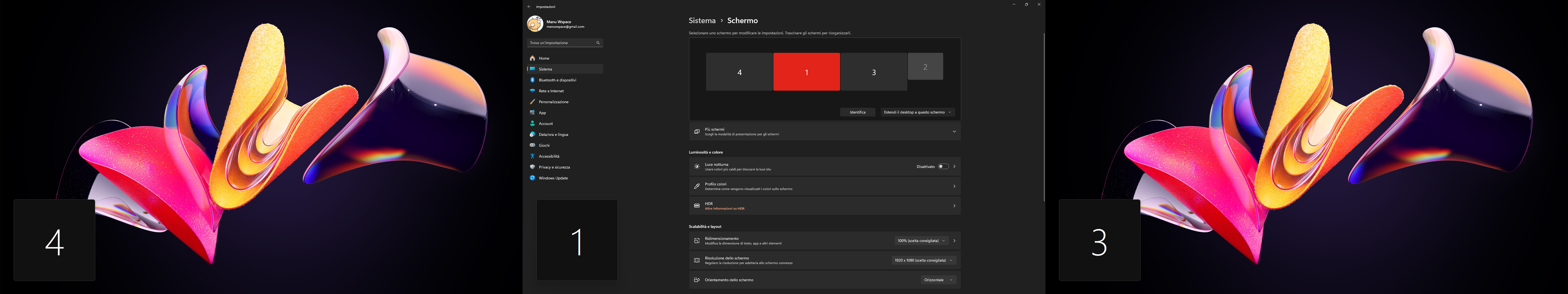
Task: Click 'Risoluzione dello schermo' label text
Action: [727, 258]
